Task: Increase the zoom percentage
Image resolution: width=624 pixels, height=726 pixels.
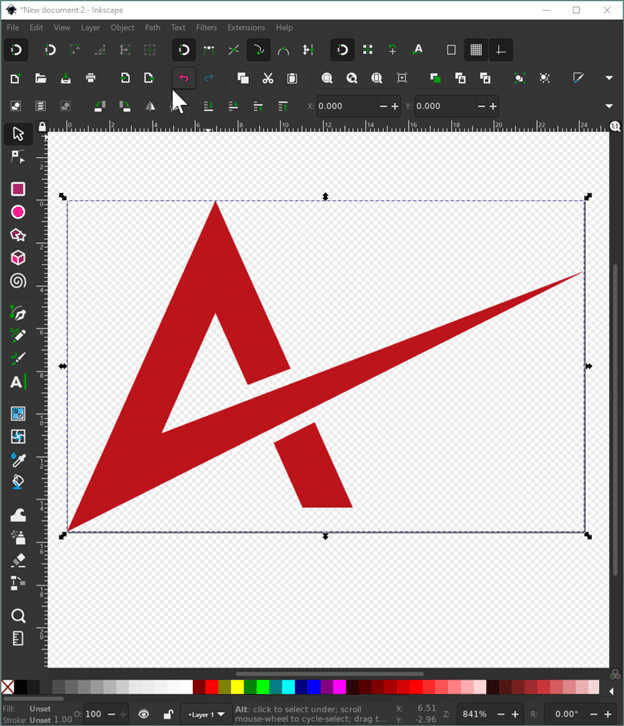Action: [515, 714]
